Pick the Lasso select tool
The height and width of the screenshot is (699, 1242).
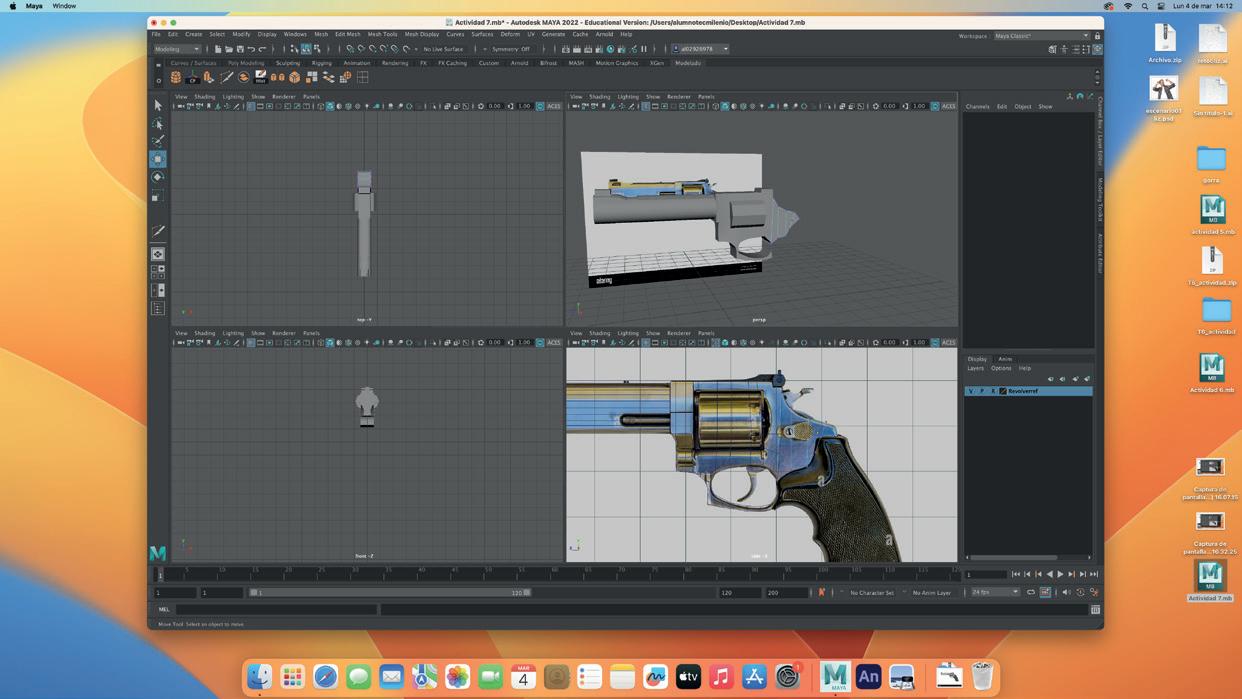coord(158,123)
